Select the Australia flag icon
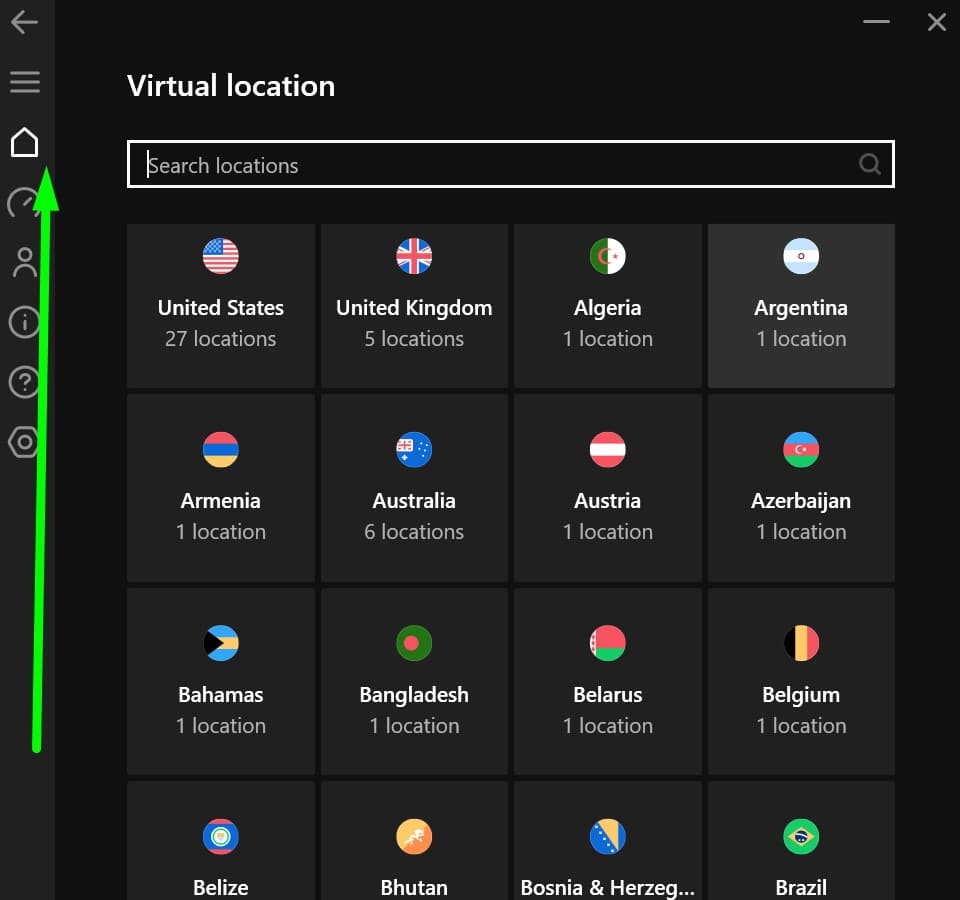Viewport: 960px width, 900px height. click(x=414, y=449)
